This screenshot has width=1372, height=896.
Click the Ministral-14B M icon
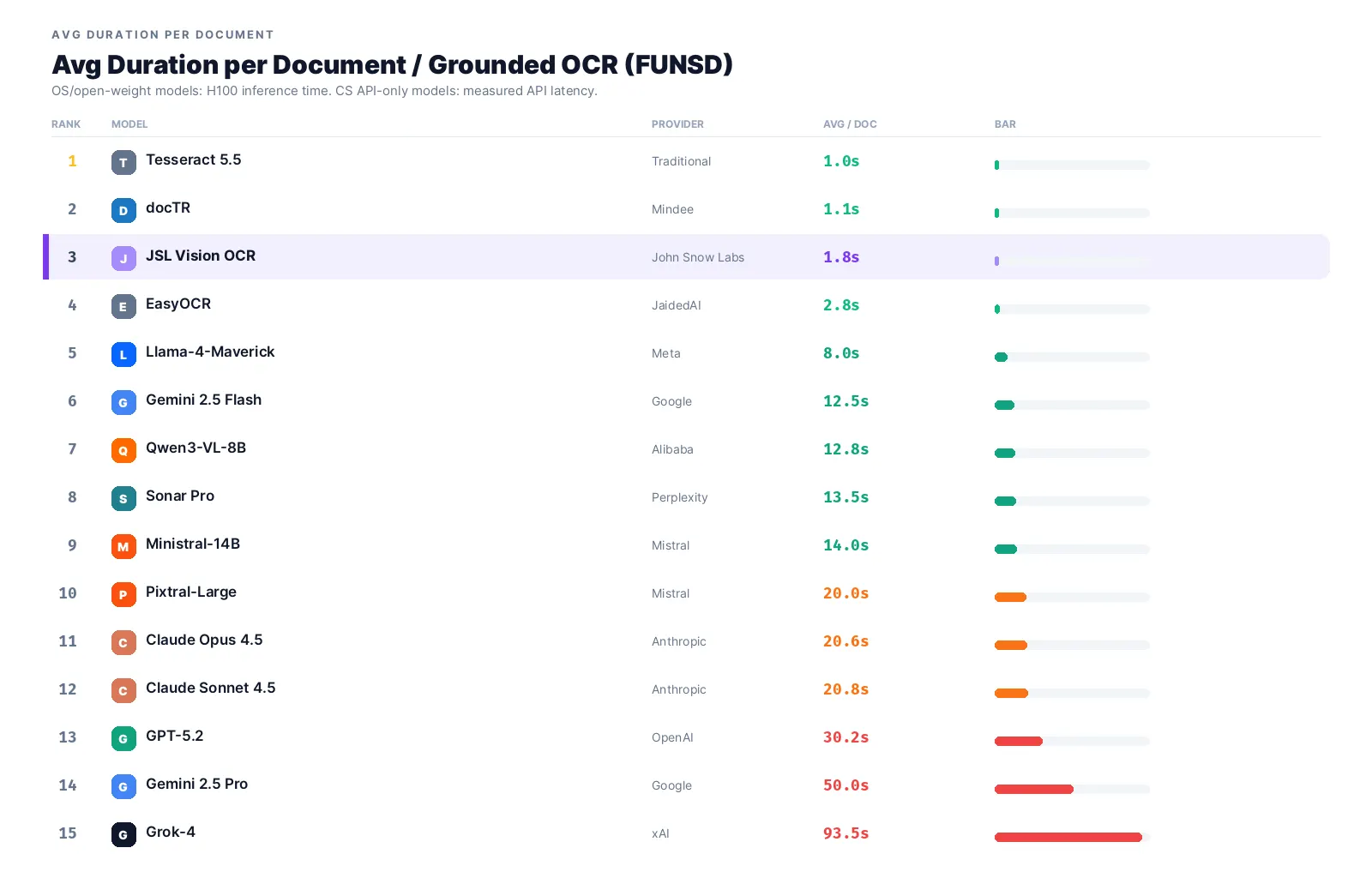point(123,546)
